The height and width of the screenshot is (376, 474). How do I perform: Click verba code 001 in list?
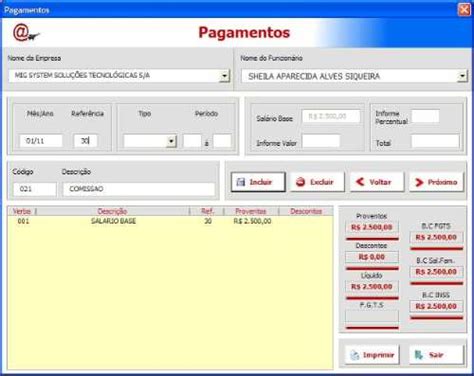[23, 221]
